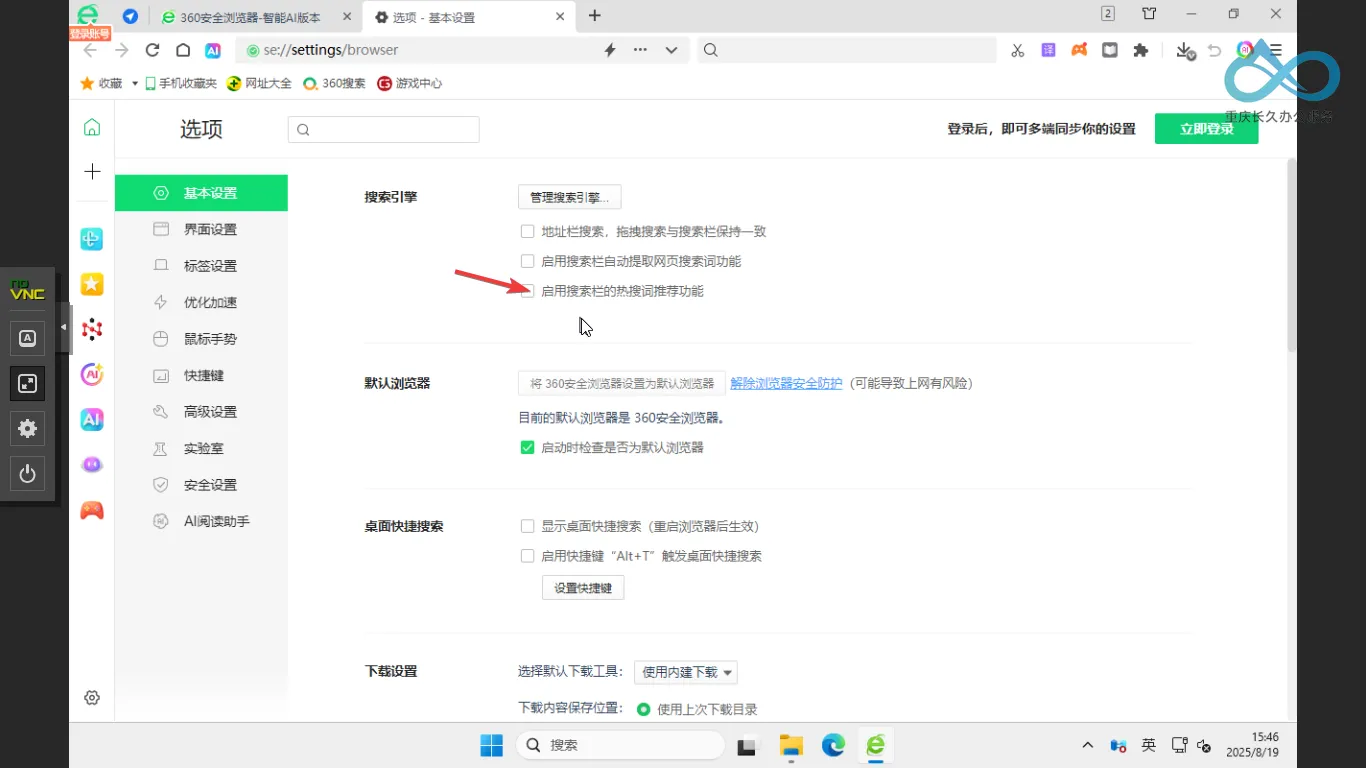Image resolution: width=1366 pixels, height=768 pixels.
Task: Open the AI assistant icon beside address bar
Action: (x=213, y=50)
